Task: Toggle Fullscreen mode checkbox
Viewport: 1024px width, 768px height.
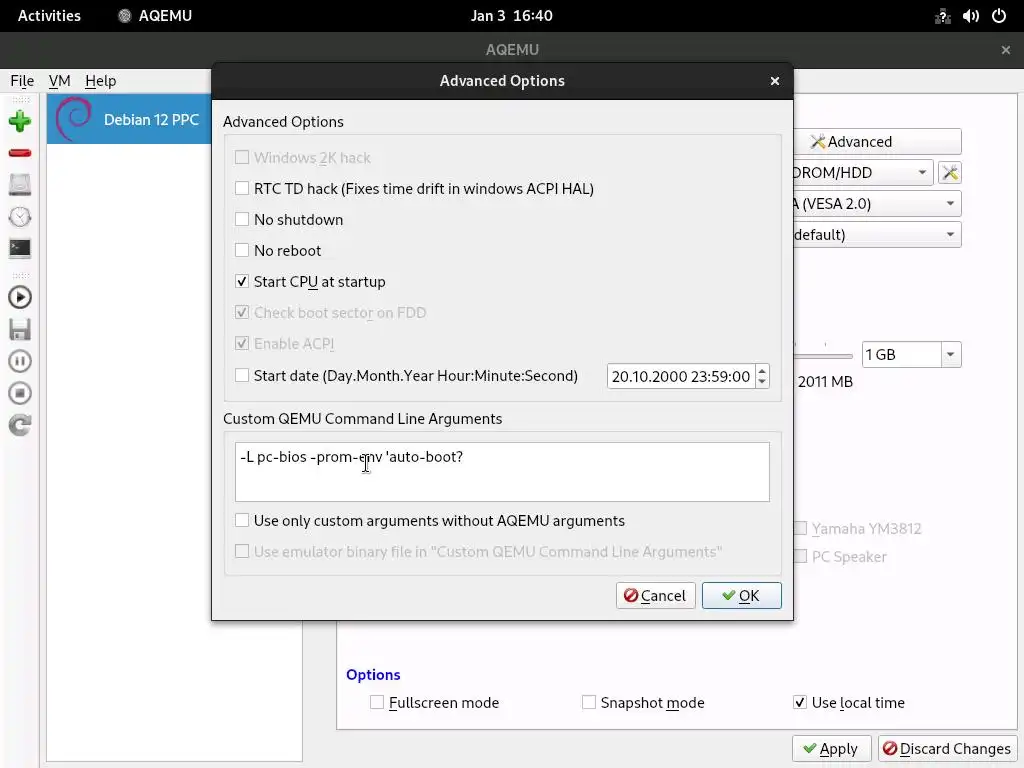Action: [377, 703]
